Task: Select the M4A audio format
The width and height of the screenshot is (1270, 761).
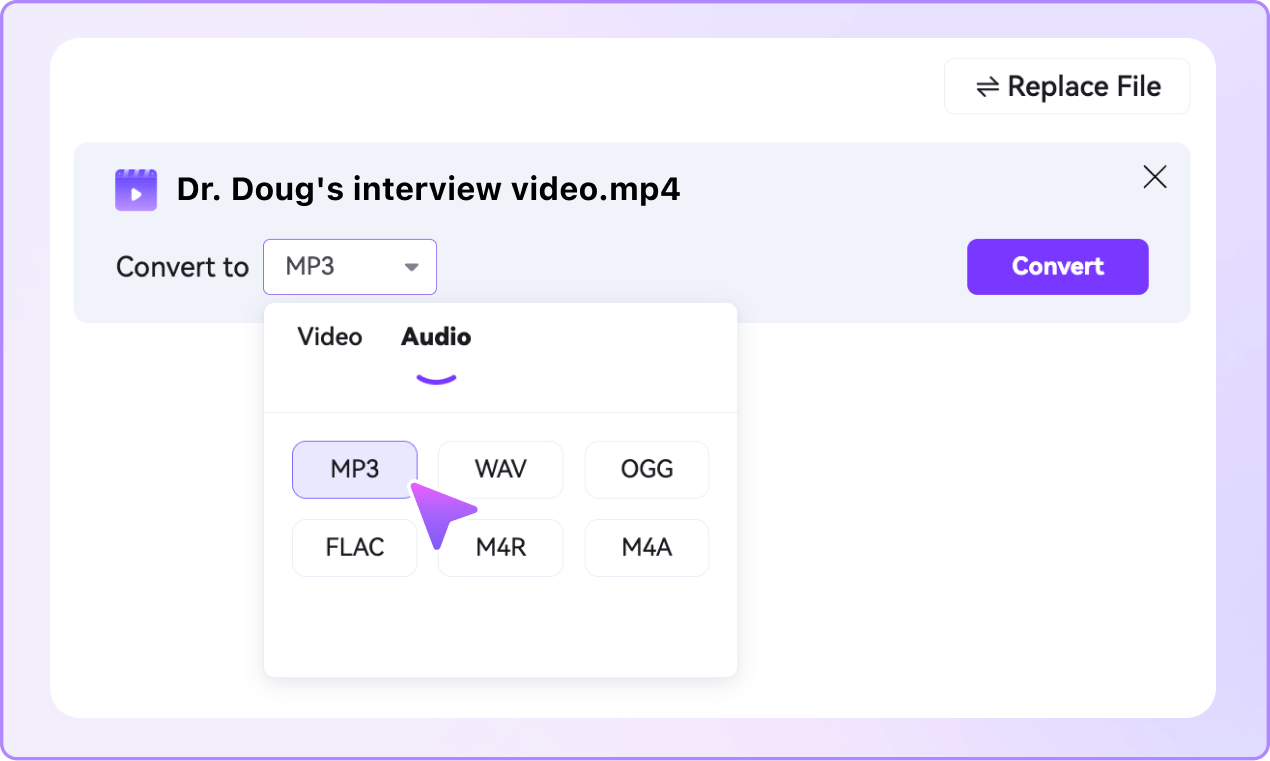Action: 646,547
